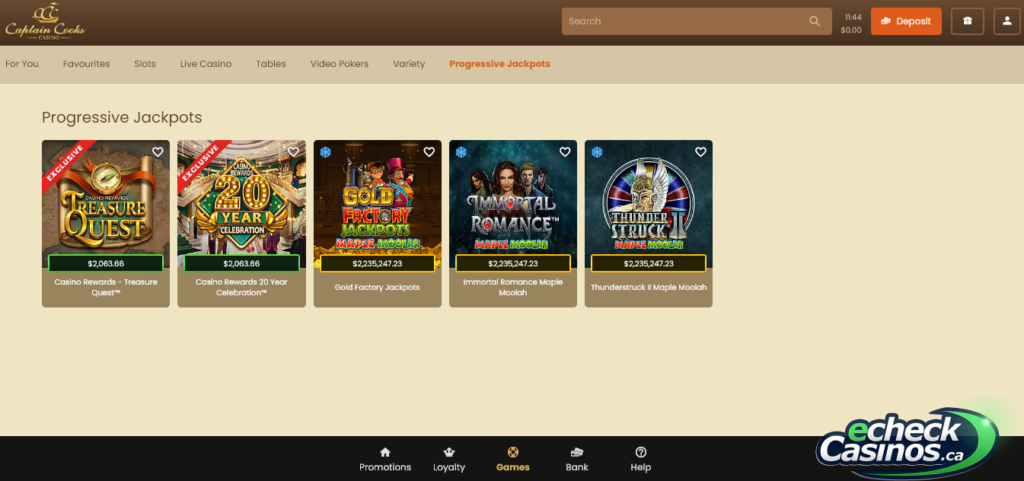Launch the Immortal Romance Maple Moolah thumbnail
This screenshot has height=481, width=1024.
(513, 204)
